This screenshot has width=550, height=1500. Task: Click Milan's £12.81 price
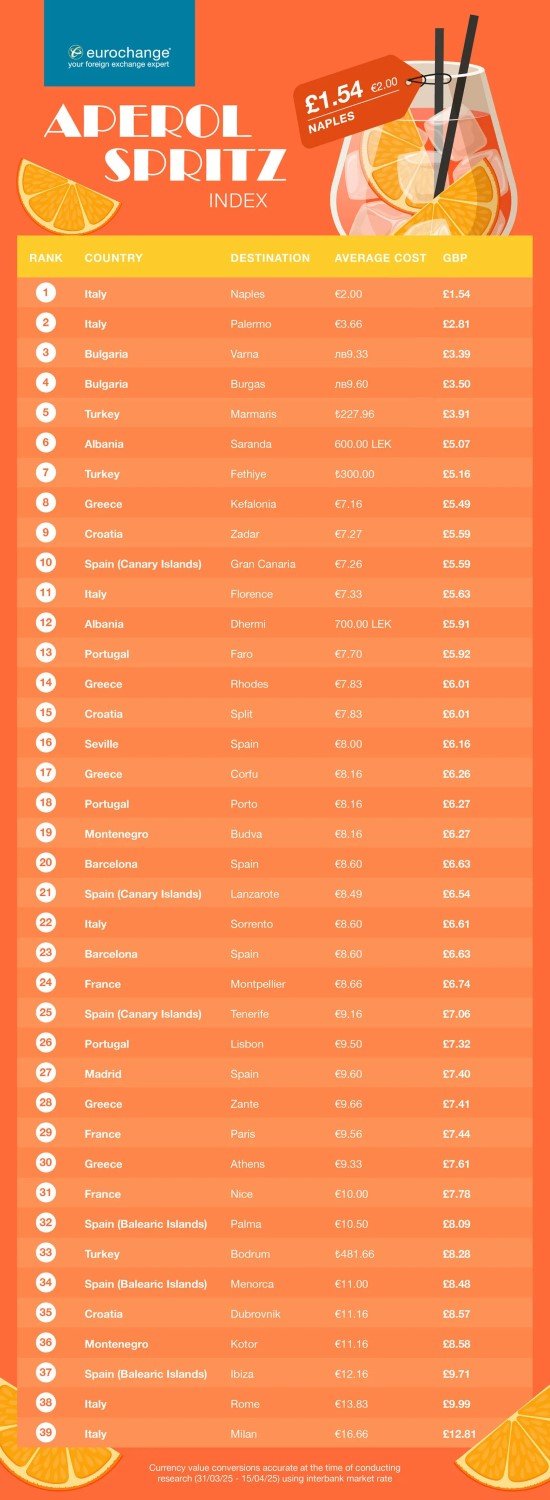tap(459, 1434)
